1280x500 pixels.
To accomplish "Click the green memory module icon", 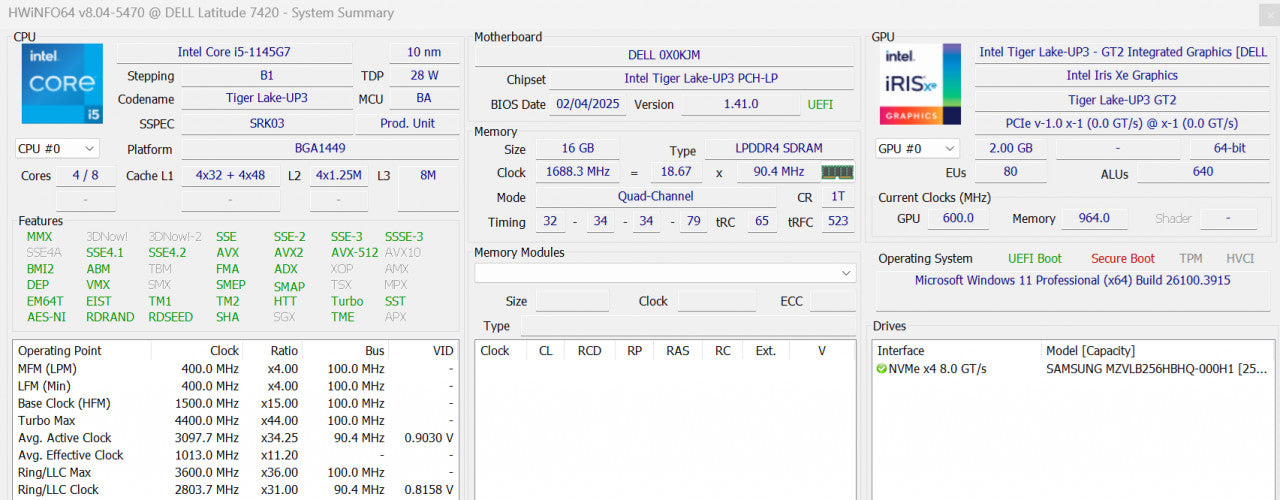I will [x=838, y=172].
